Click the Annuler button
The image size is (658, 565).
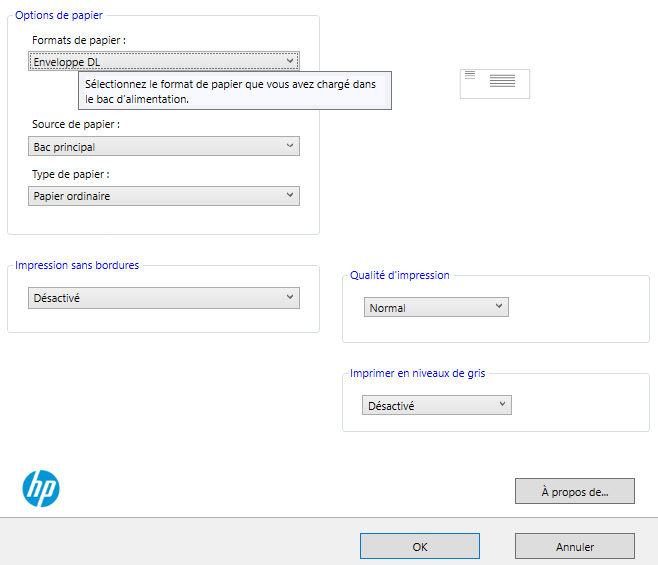pyautogui.click(x=575, y=546)
